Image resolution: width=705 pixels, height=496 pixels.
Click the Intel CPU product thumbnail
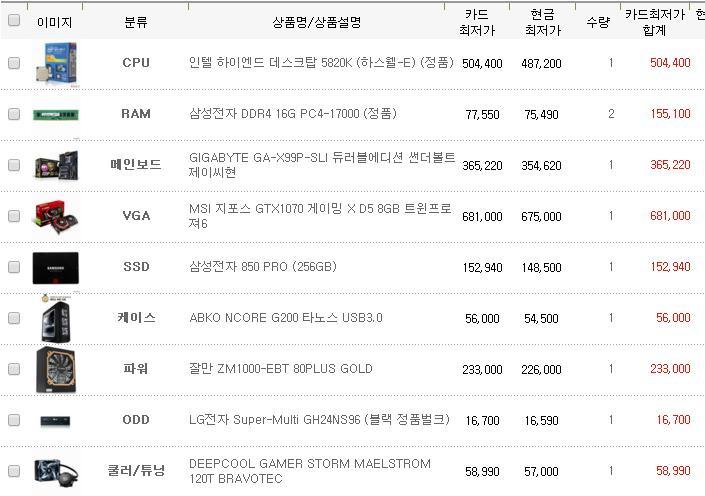tap(54, 63)
